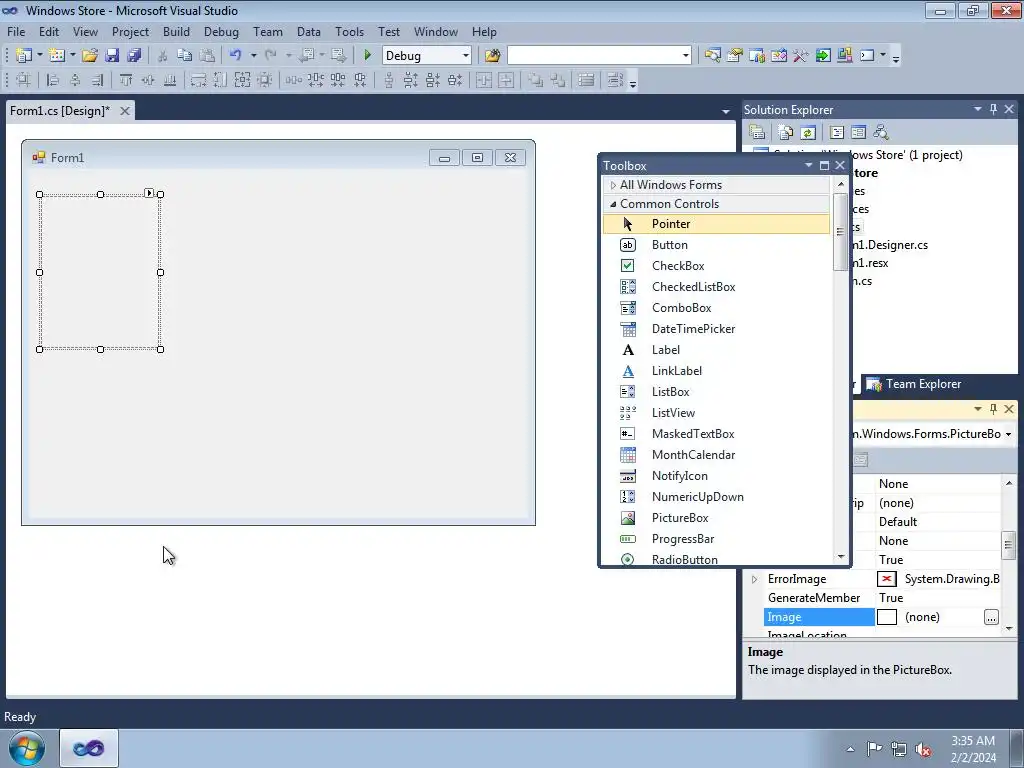Click Refresh icon in Solution Explorer
This screenshot has height=768, width=1024.
(808, 133)
